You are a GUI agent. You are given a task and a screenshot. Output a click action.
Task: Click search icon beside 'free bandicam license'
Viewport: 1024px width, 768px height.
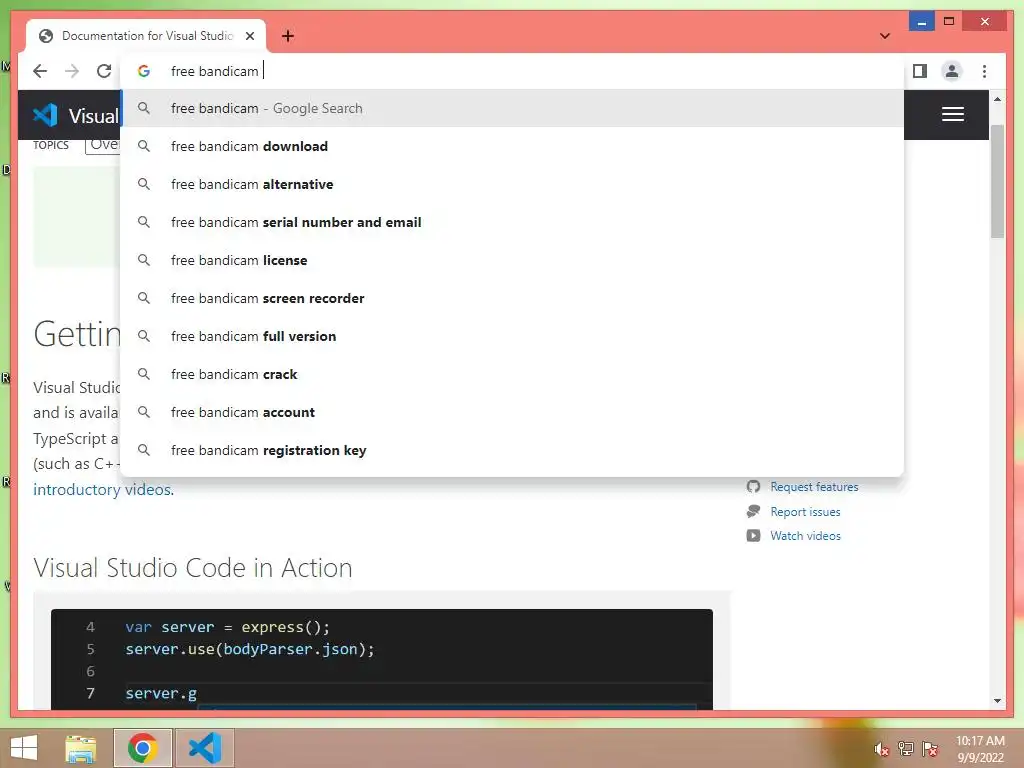(x=144, y=260)
